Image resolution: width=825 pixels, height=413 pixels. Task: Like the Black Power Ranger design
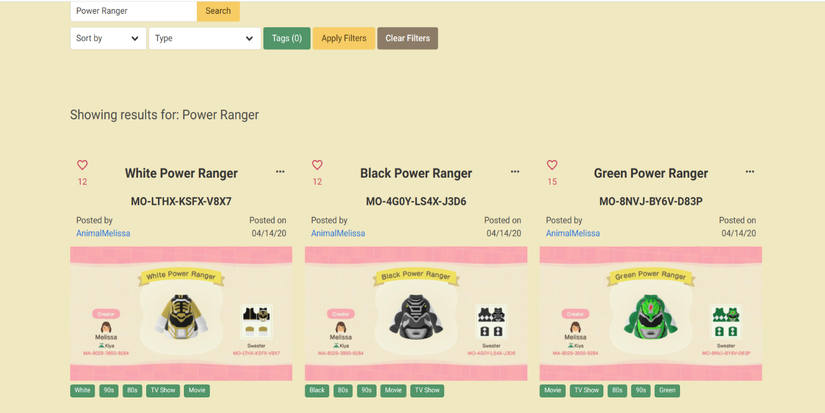pos(317,165)
